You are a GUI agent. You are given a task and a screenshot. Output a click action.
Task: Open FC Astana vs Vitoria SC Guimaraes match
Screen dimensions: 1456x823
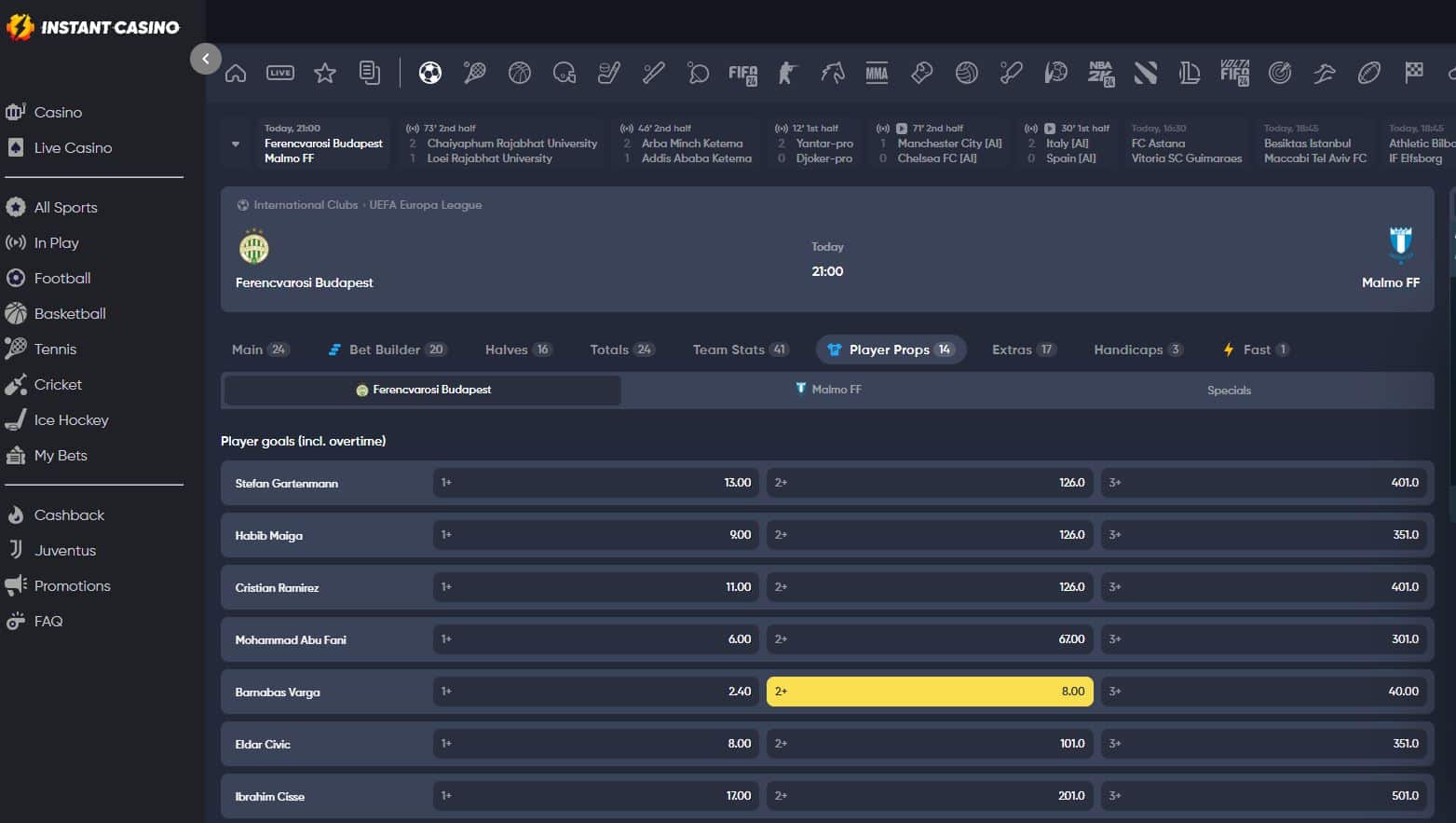click(x=1186, y=144)
